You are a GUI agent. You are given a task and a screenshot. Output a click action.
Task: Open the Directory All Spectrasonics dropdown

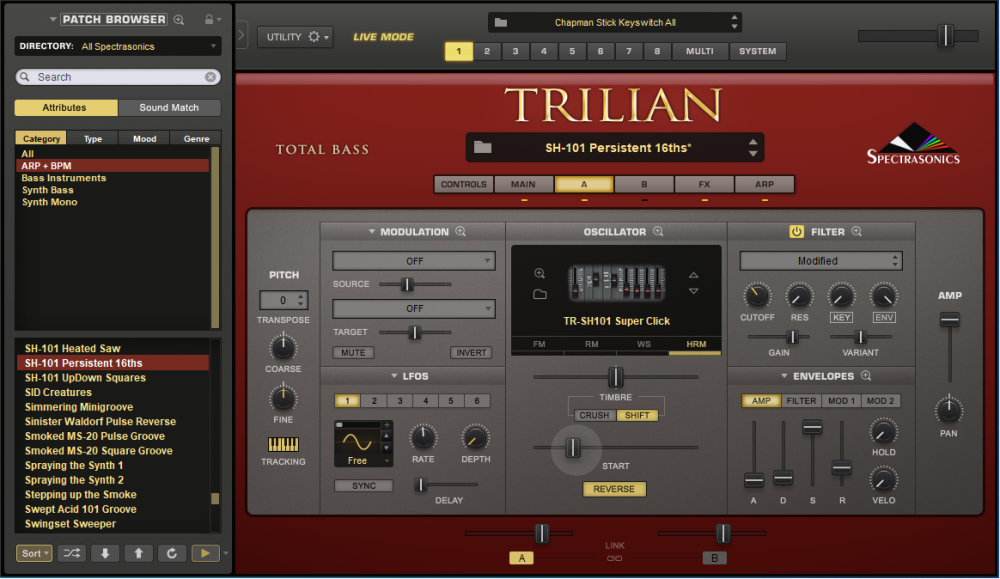point(118,46)
